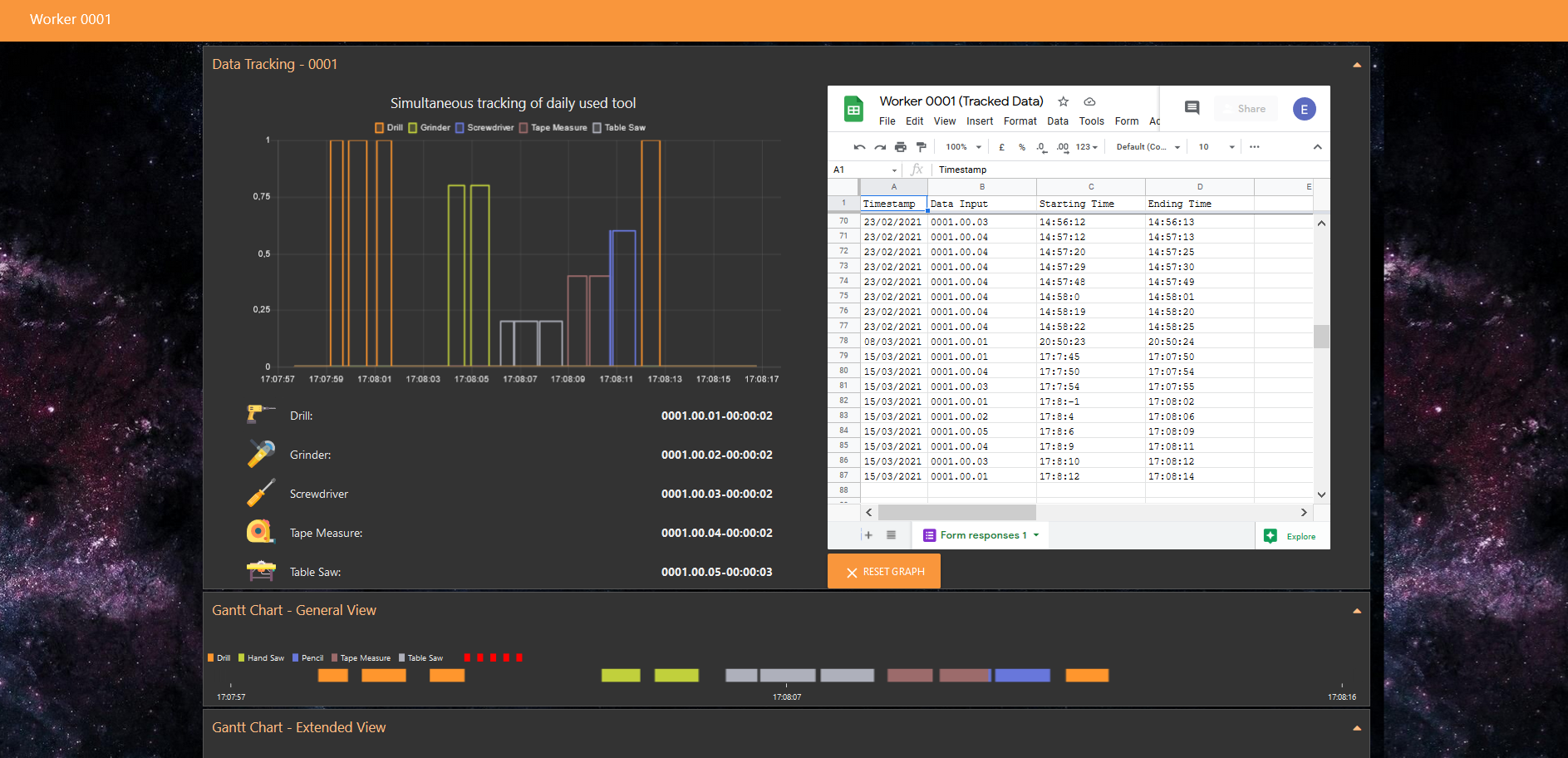Screen dimensions: 1568x758
Task: Toggle Grinder series in chart legend
Action: coord(429,128)
